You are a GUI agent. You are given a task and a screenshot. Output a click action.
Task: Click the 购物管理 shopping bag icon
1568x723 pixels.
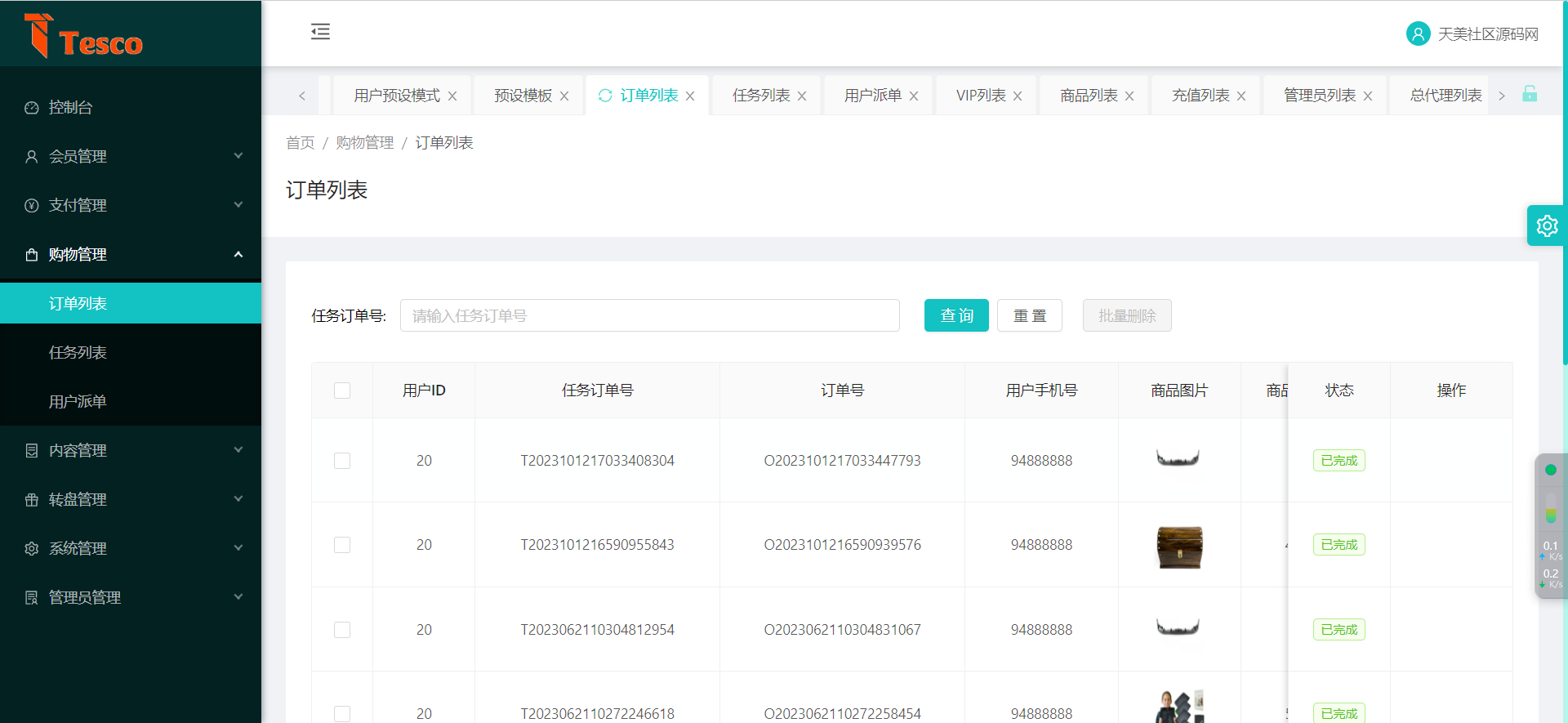[32, 255]
